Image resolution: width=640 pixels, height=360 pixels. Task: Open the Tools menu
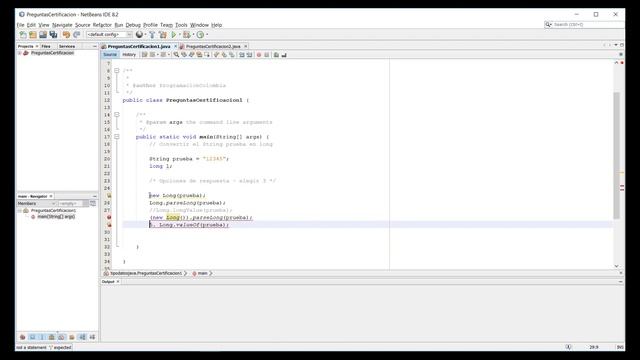point(181,25)
